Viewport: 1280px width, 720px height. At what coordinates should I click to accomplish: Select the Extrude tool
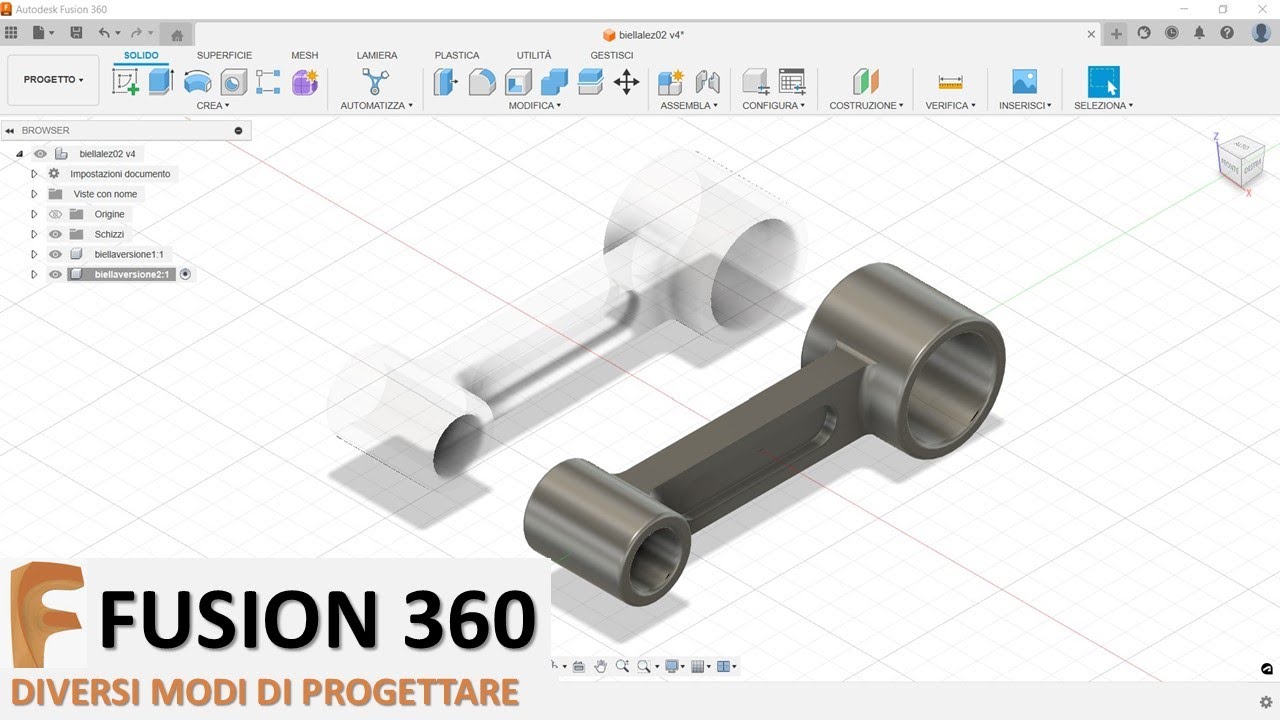pyautogui.click(x=161, y=82)
